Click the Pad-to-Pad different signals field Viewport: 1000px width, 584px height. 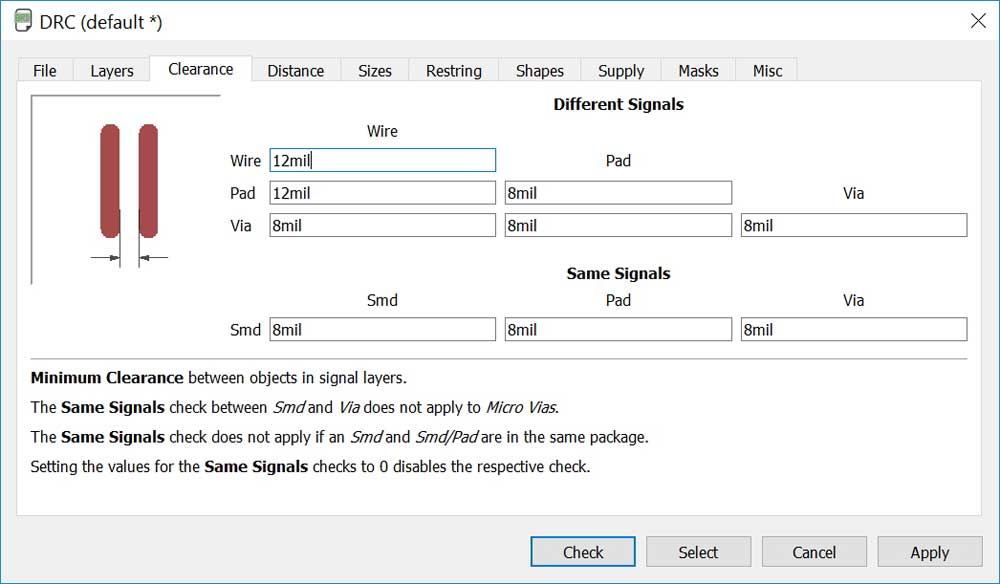click(618, 193)
